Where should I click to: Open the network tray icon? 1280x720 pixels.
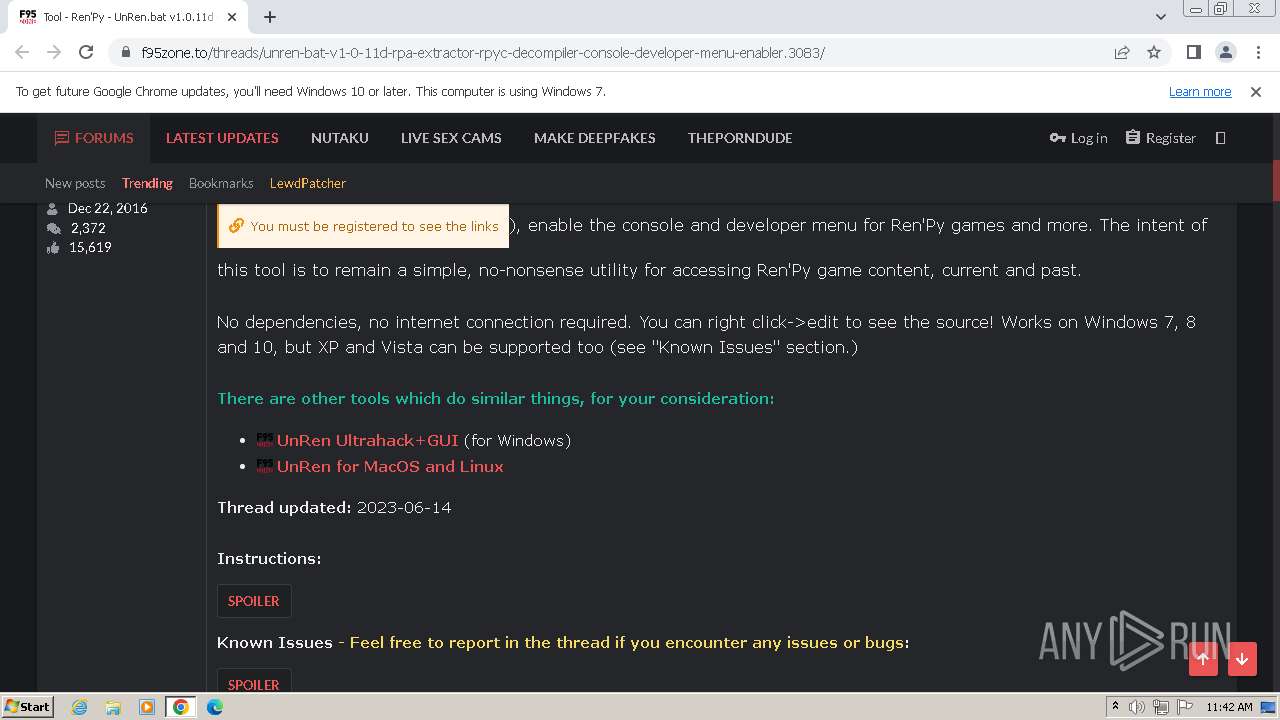coord(1159,707)
